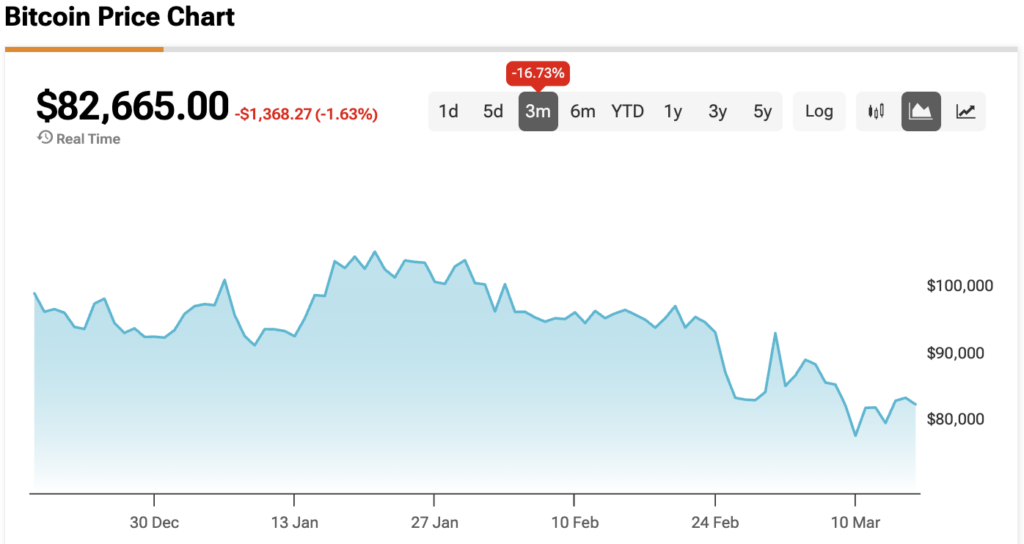
Task: View the 1y price range
Action: pyautogui.click(x=673, y=111)
